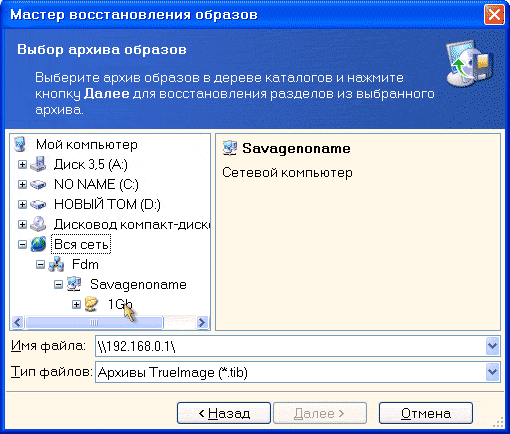Select the 1Gb shared folder
This screenshot has width=510, height=434.
tap(120, 304)
